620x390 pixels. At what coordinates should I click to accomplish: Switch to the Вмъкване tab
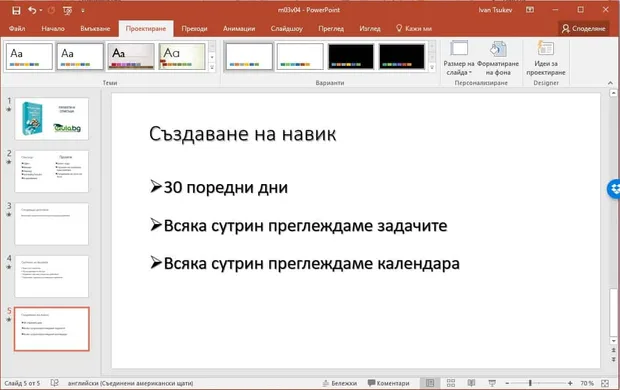tap(95, 28)
